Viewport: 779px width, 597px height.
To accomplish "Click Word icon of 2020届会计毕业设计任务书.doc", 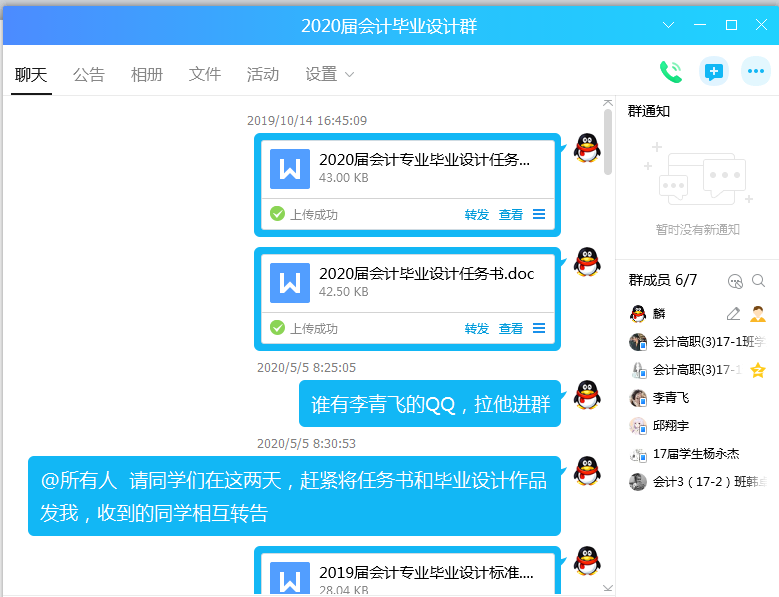I will pos(290,283).
